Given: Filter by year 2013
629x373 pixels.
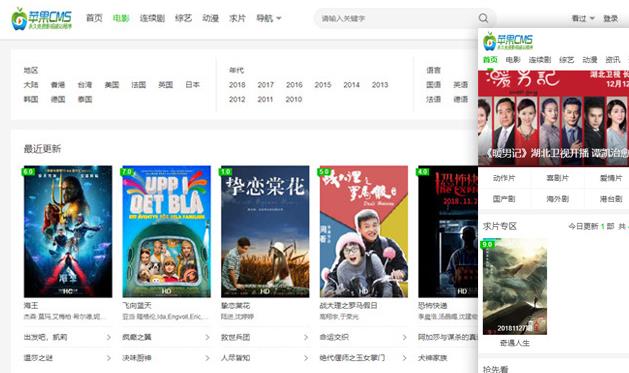Looking at the screenshot, I should click(380, 85).
